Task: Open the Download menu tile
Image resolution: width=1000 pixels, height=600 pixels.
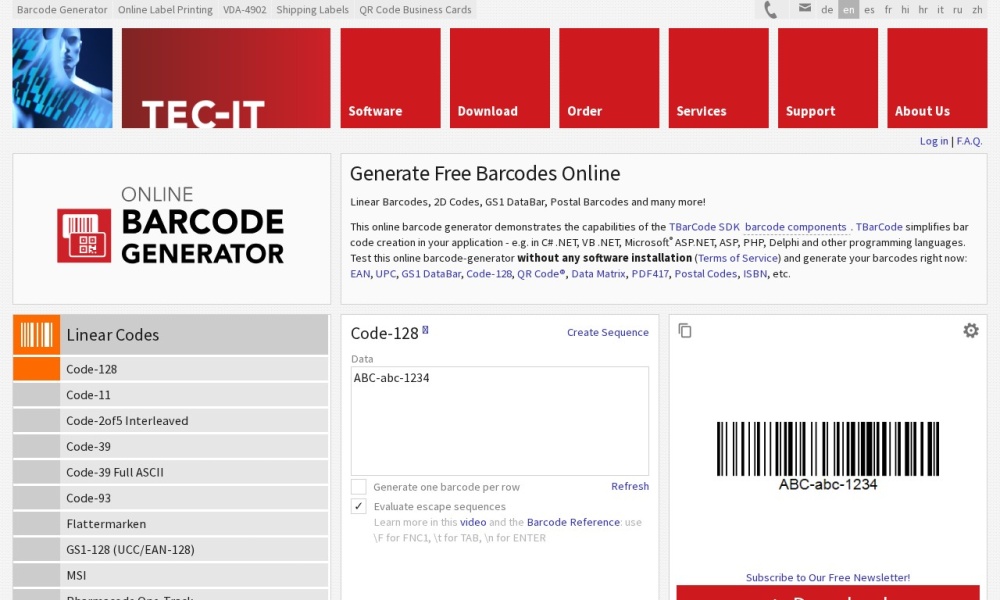Action: 499,78
